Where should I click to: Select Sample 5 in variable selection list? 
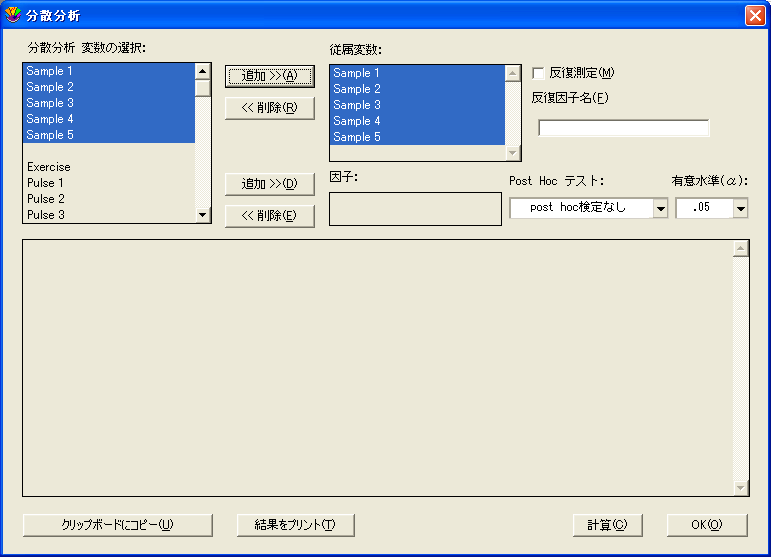109,135
